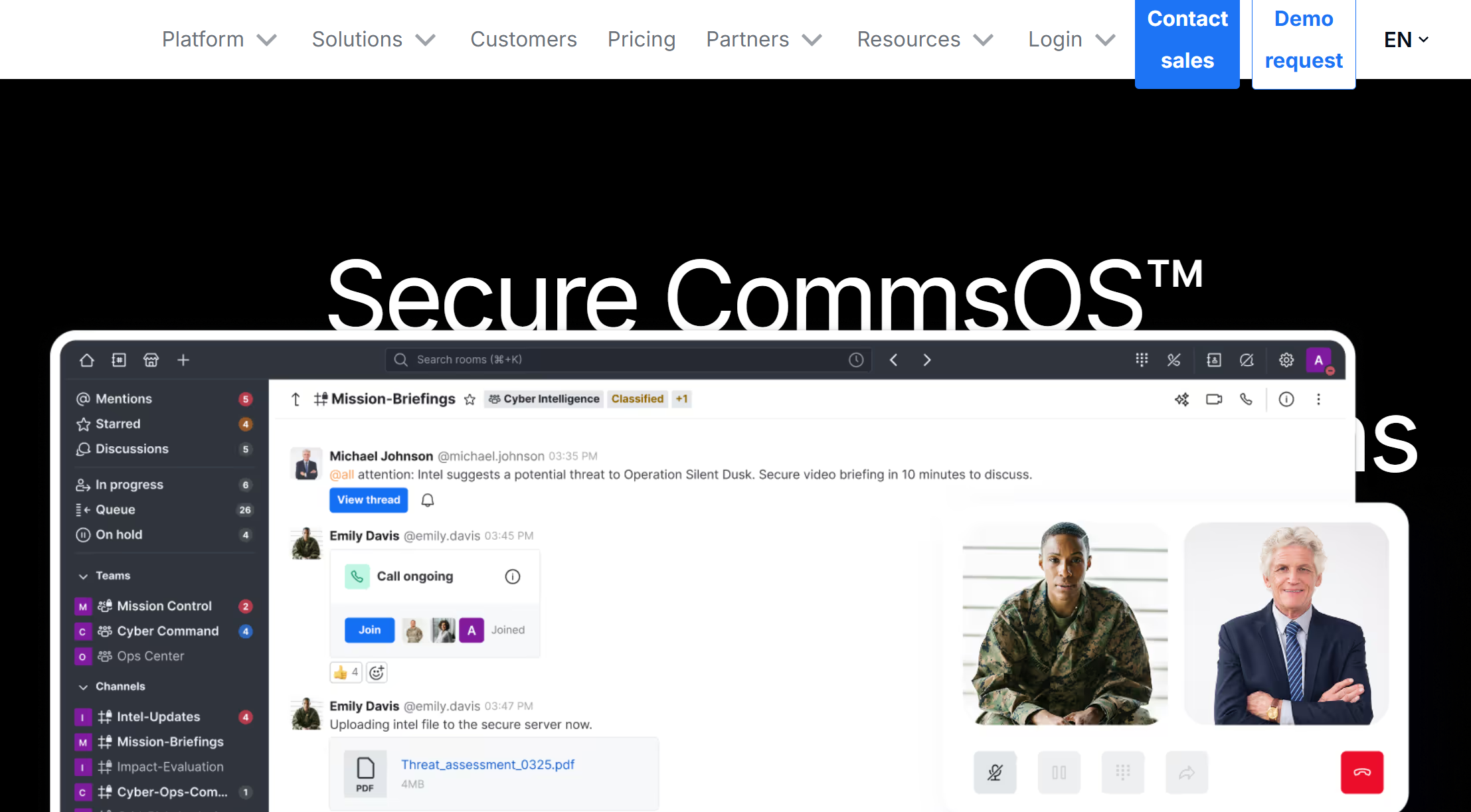This screenshot has width=1471, height=812.
Task: Open the directory icon next to home
Action: pos(119,360)
